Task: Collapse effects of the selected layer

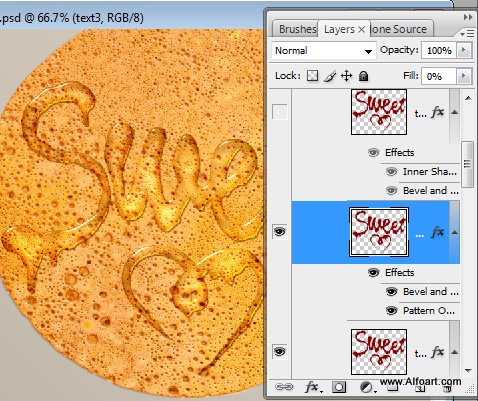Action: pos(455,232)
